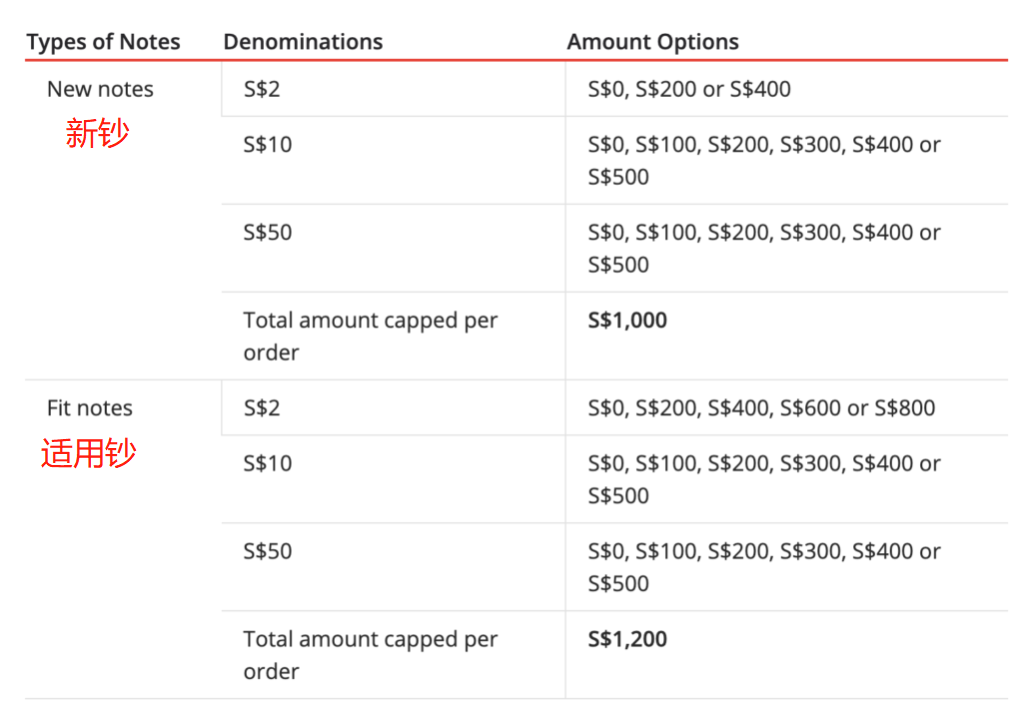Click the Types of Notes column header

pos(103,42)
